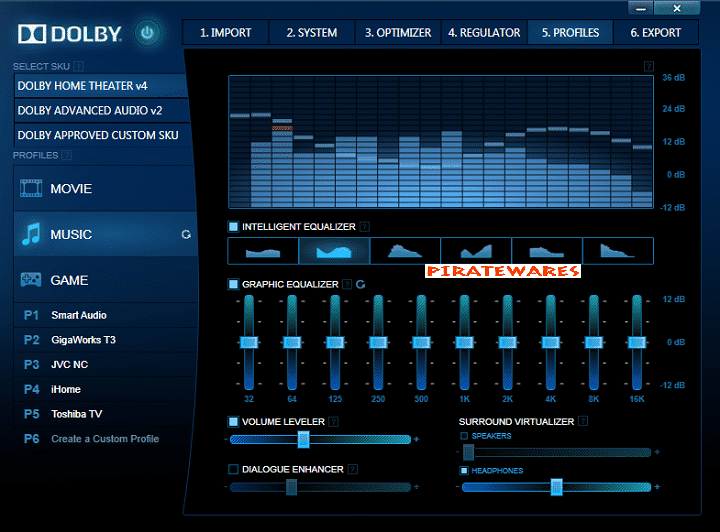Click the Dialogue Enhancer slider handle
Viewport: 720px width, 532px height.
pos(292,487)
